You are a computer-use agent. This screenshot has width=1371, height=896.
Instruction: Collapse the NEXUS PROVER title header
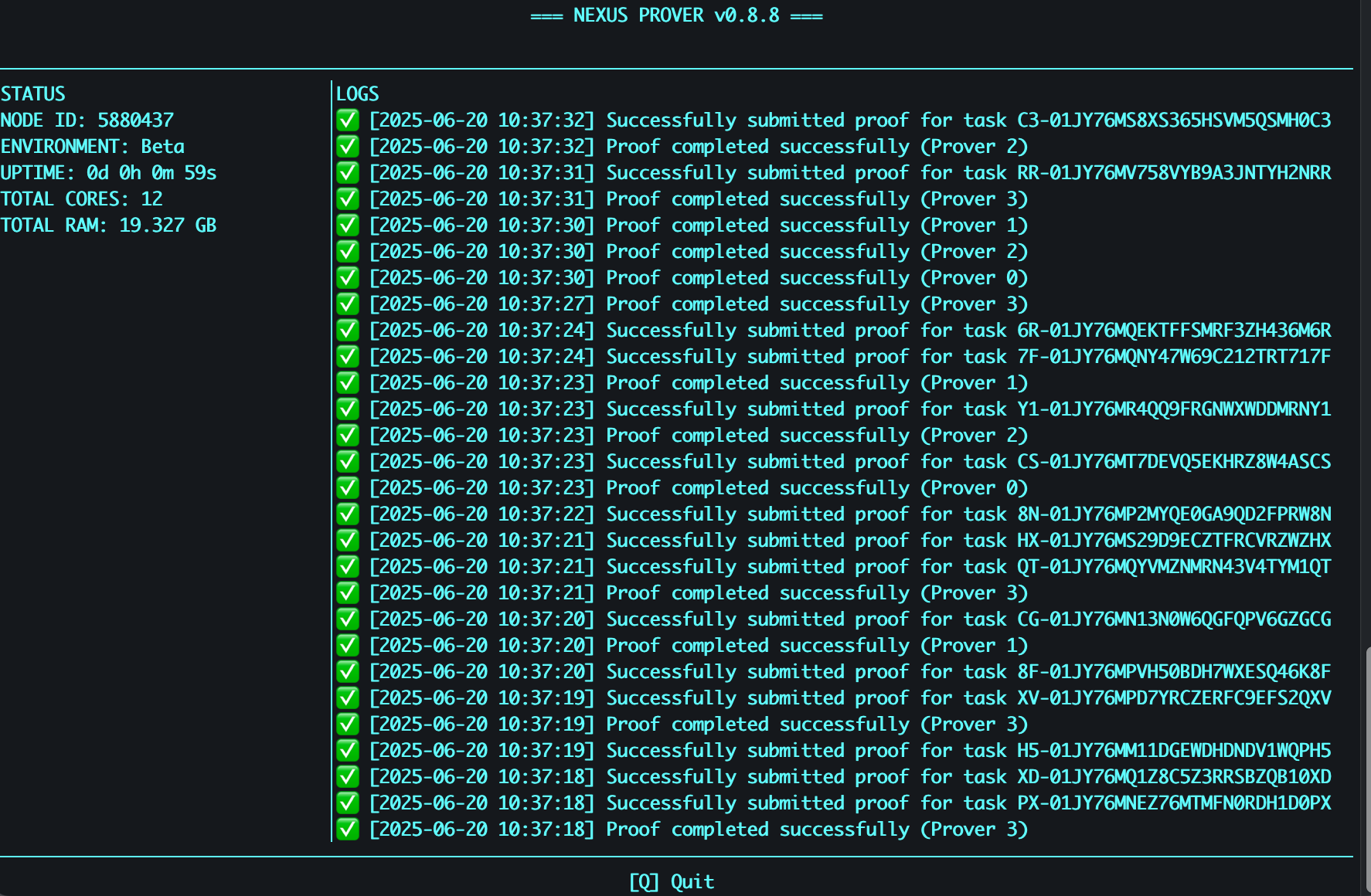point(675,15)
